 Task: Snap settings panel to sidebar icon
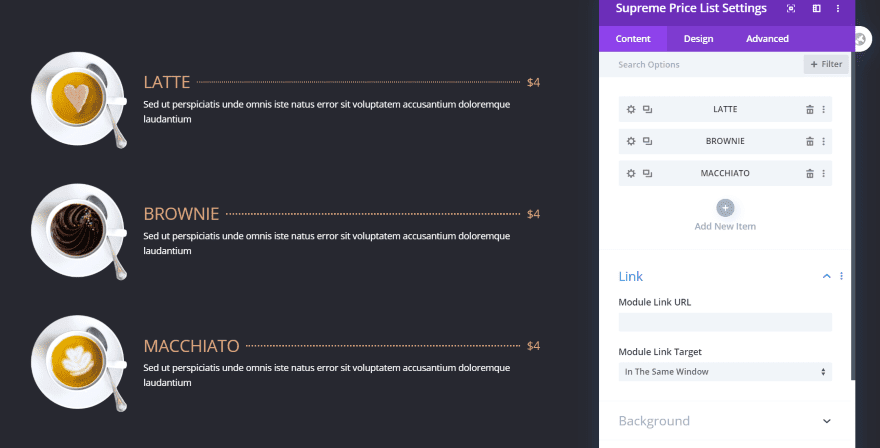pyautogui.click(x=817, y=8)
